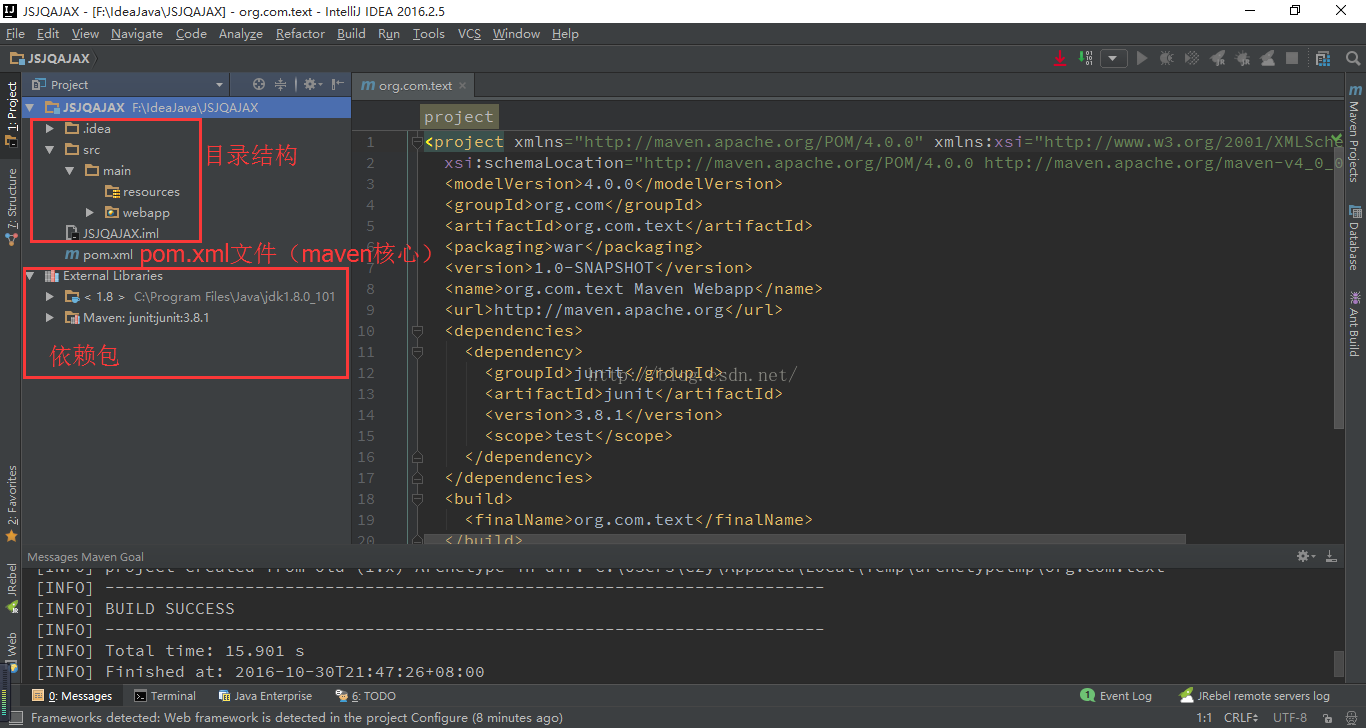Click the 1:1 cursor position indicator
This screenshot has height=728, width=1366.
(1204, 717)
